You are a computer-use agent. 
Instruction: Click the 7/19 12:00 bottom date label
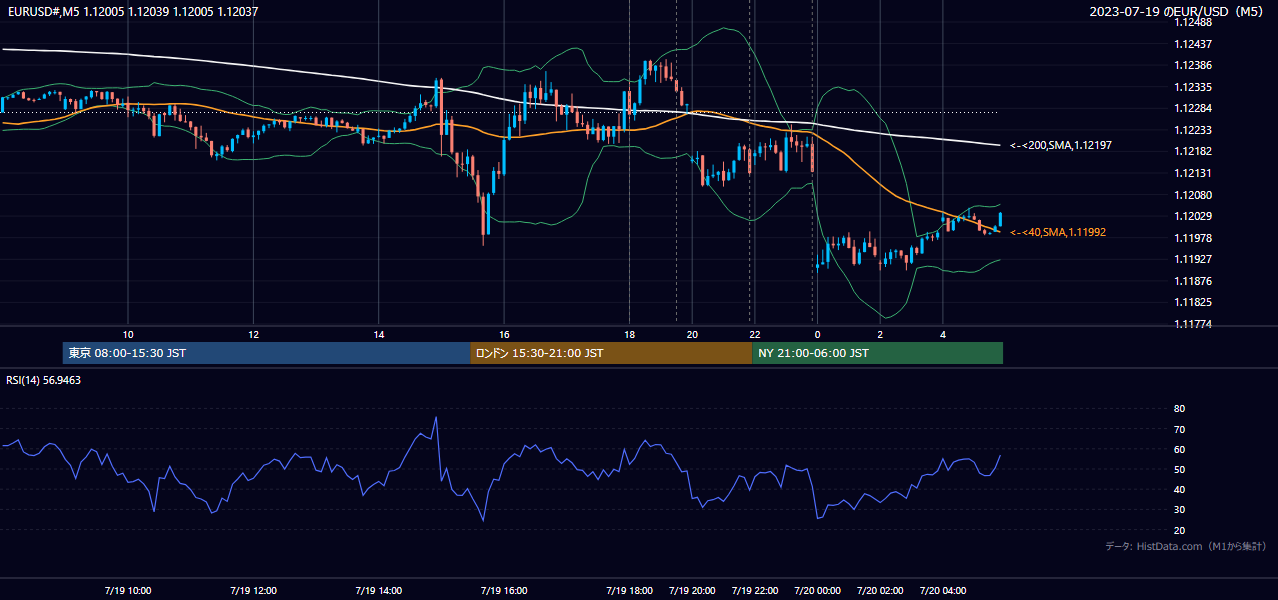253,591
